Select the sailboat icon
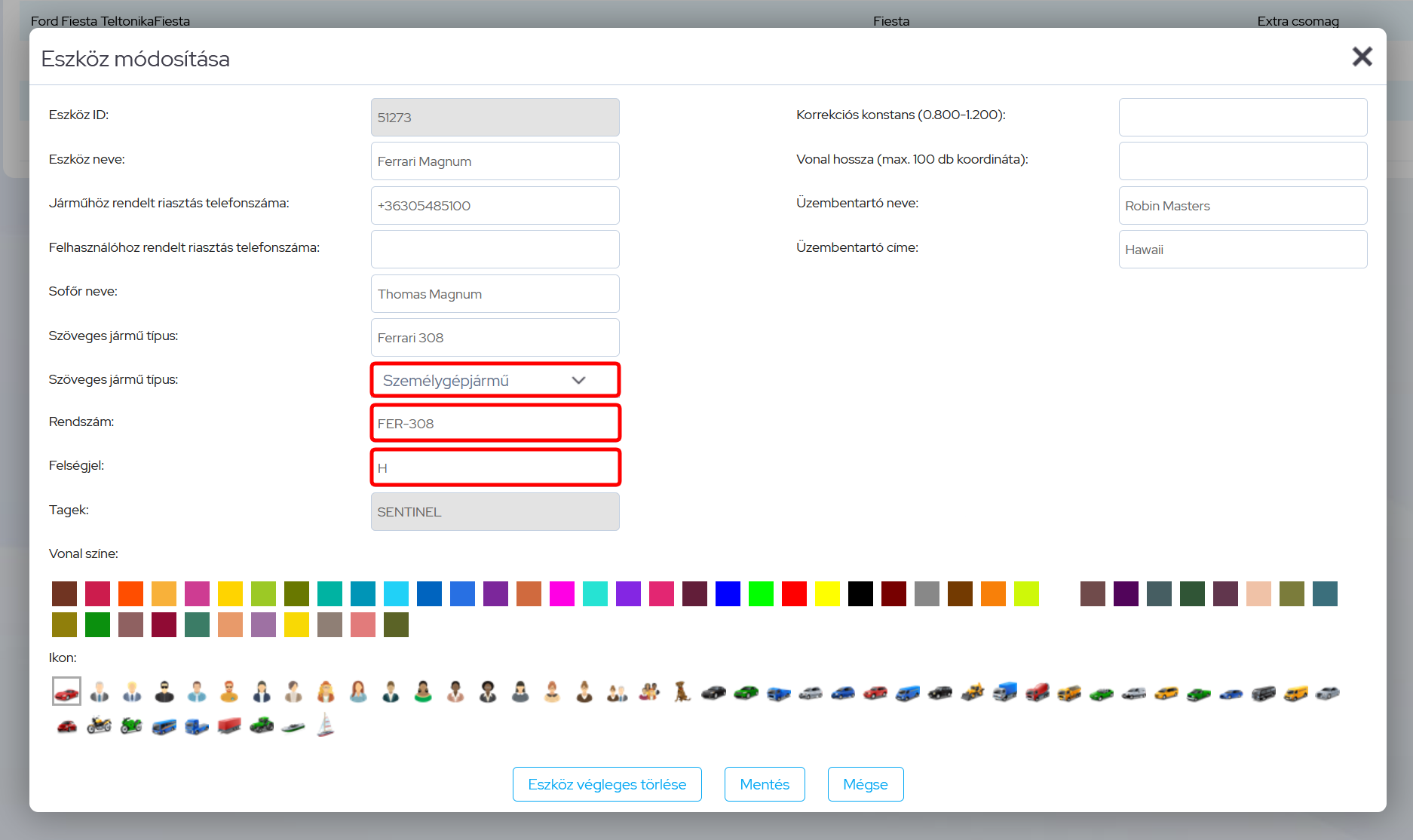This screenshot has width=1413, height=840. click(326, 725)
